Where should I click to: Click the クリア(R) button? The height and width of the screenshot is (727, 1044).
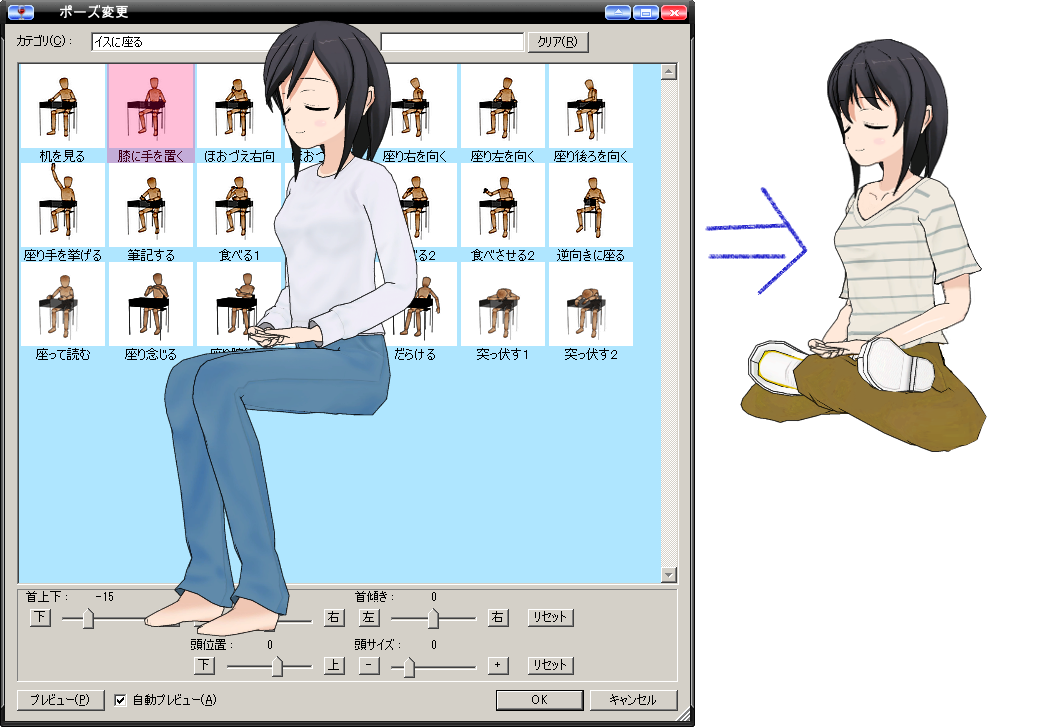click(557, 42)
